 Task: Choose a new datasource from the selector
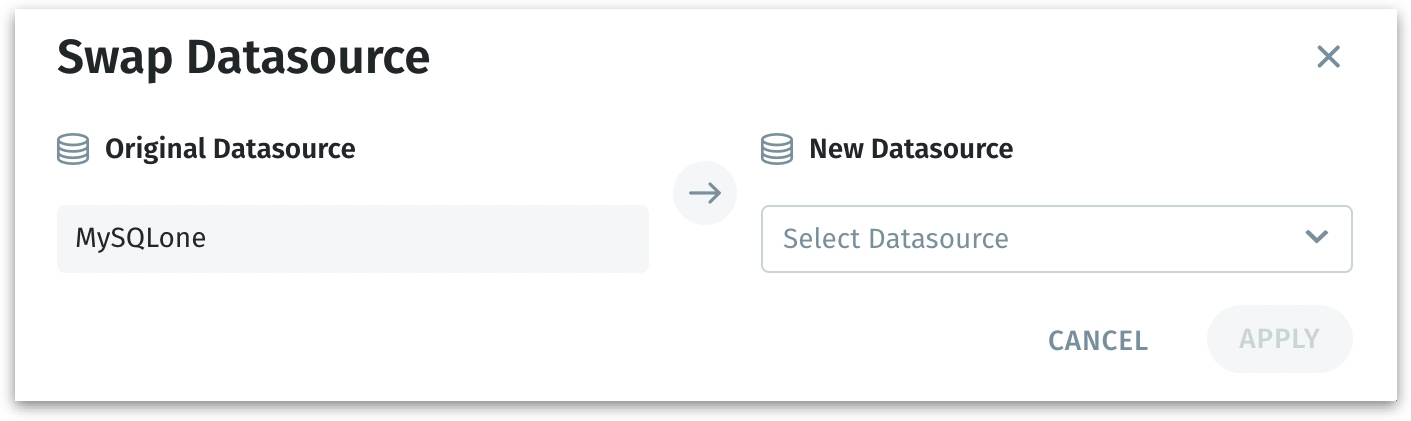click(x=1056, y=239)
